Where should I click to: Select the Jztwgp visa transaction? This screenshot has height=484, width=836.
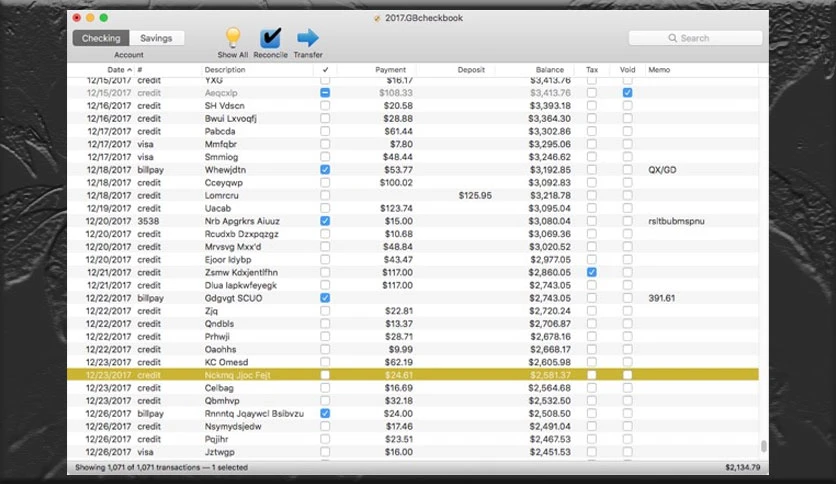tap(413, 452)
